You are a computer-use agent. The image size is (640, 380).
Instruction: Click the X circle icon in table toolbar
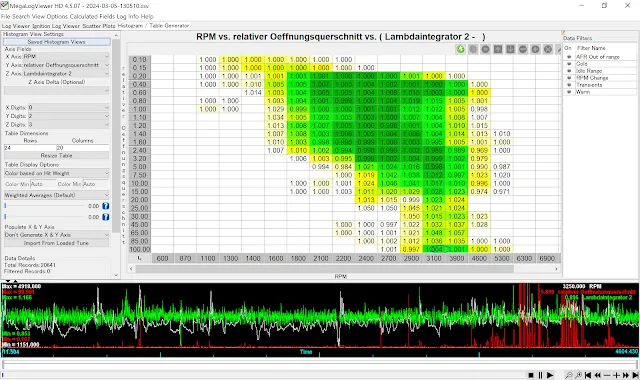[x=548, y=49]
